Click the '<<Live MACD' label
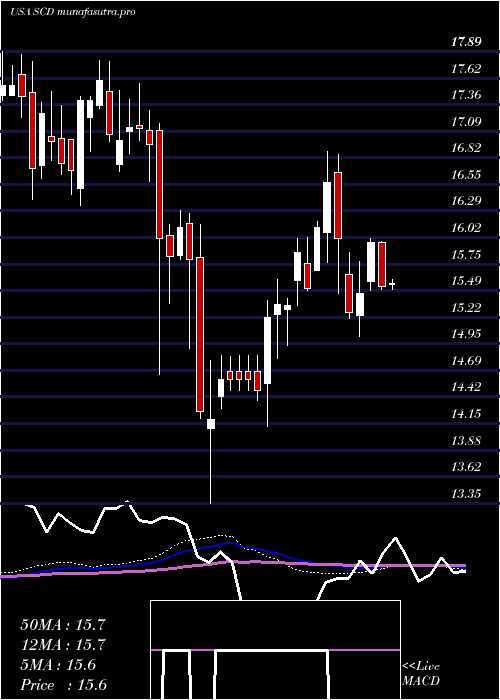500x700 pixels. pyautogui.click(x=421, y=674)
